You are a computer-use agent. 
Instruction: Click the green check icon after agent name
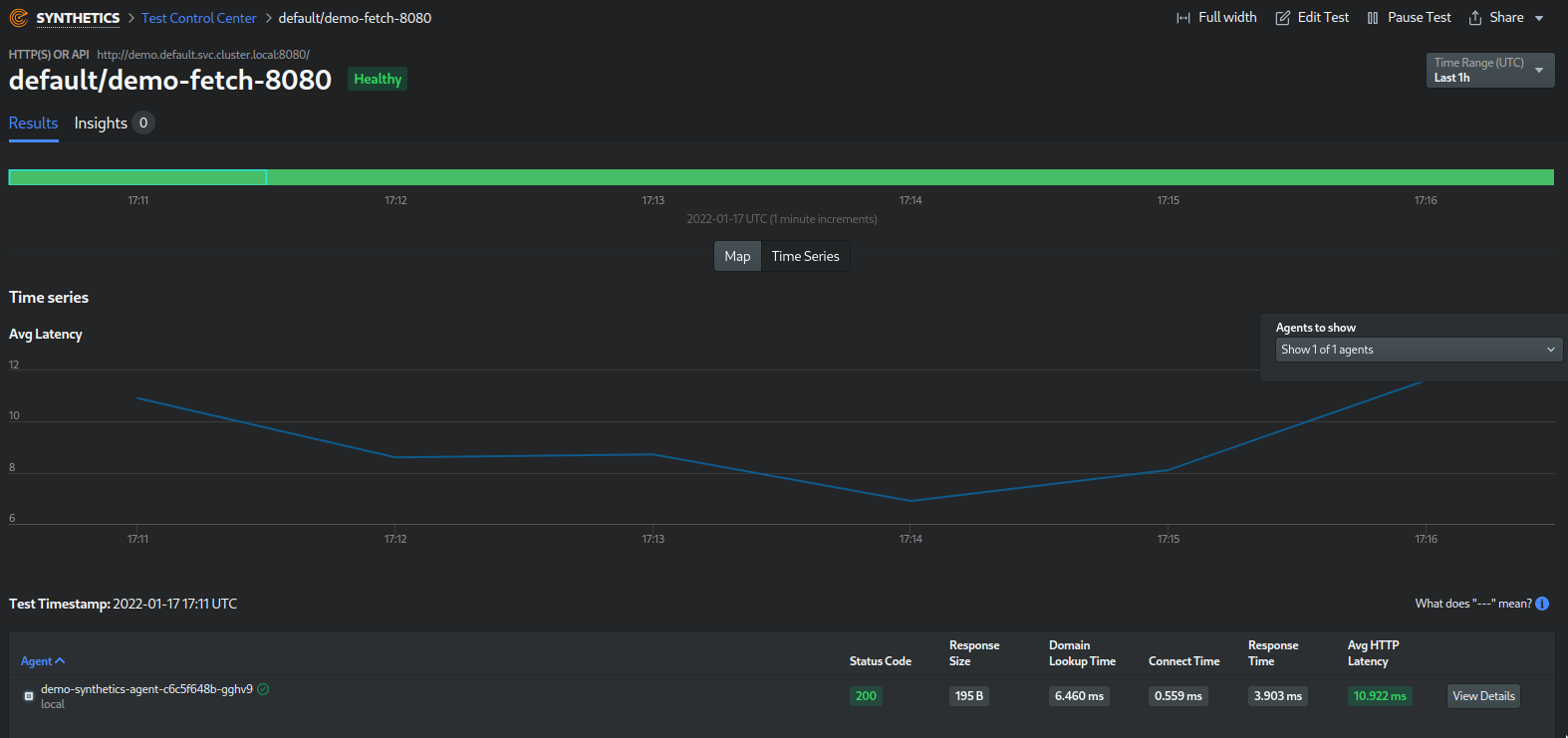coord(263,689)
